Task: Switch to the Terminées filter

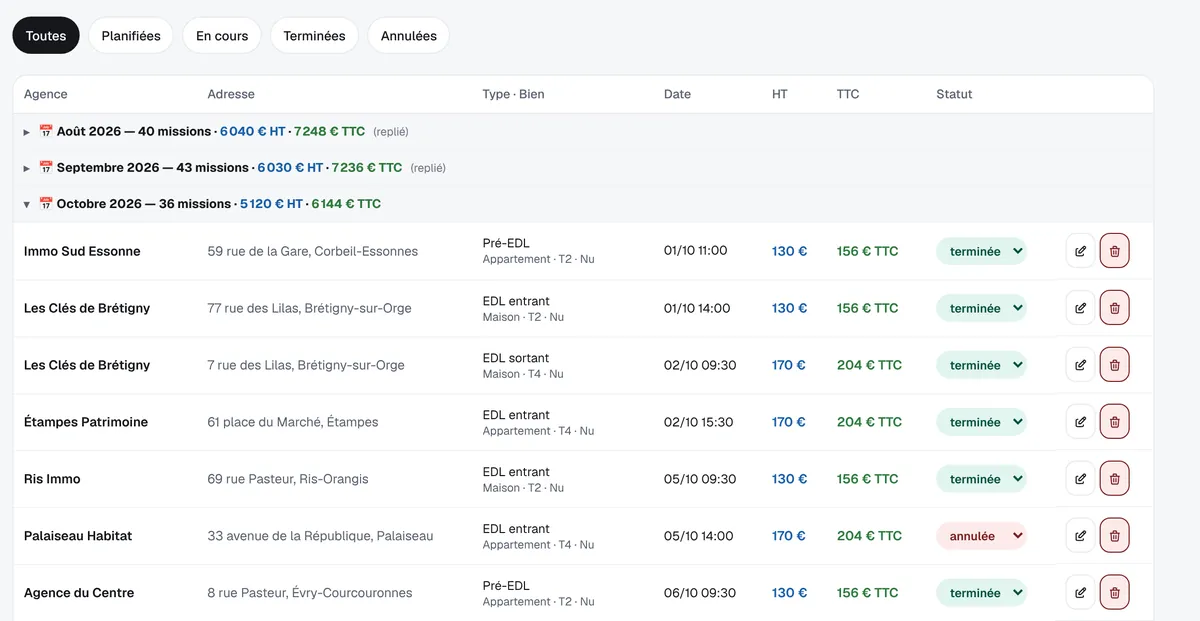Action: [x=314, y=36]
